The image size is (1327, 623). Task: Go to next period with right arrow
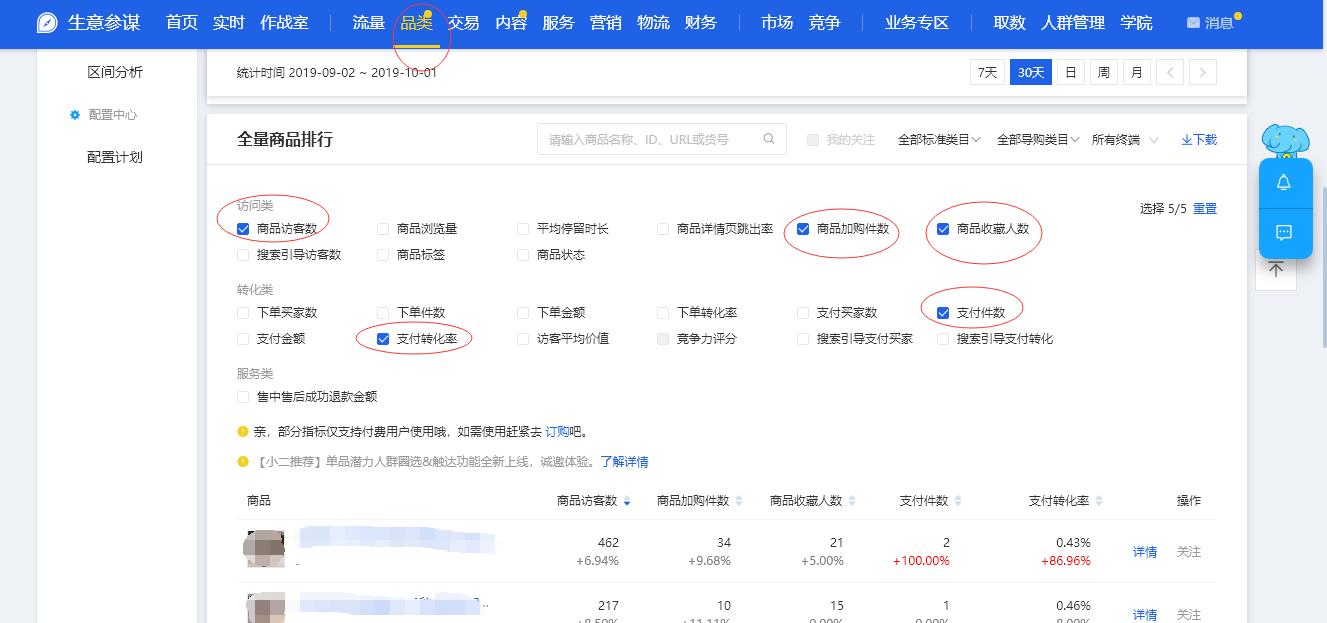click(x=1203, y=72)
